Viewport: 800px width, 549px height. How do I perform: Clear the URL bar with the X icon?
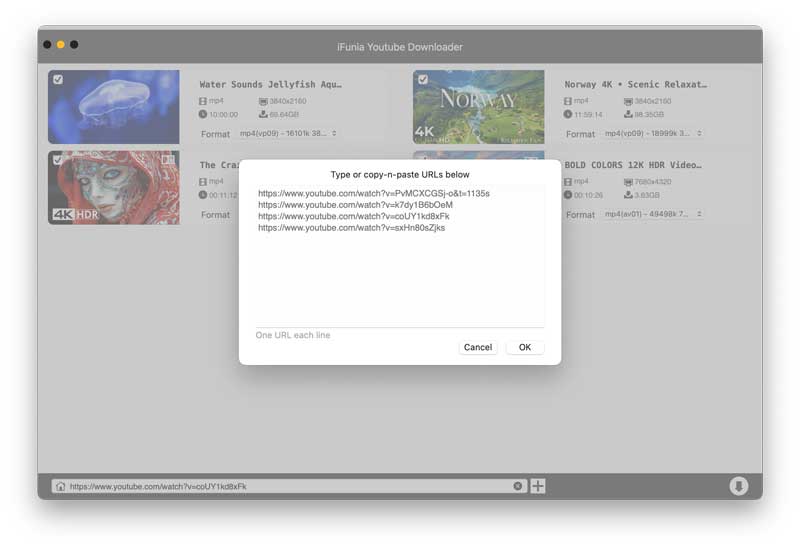[x=518, y=486]
